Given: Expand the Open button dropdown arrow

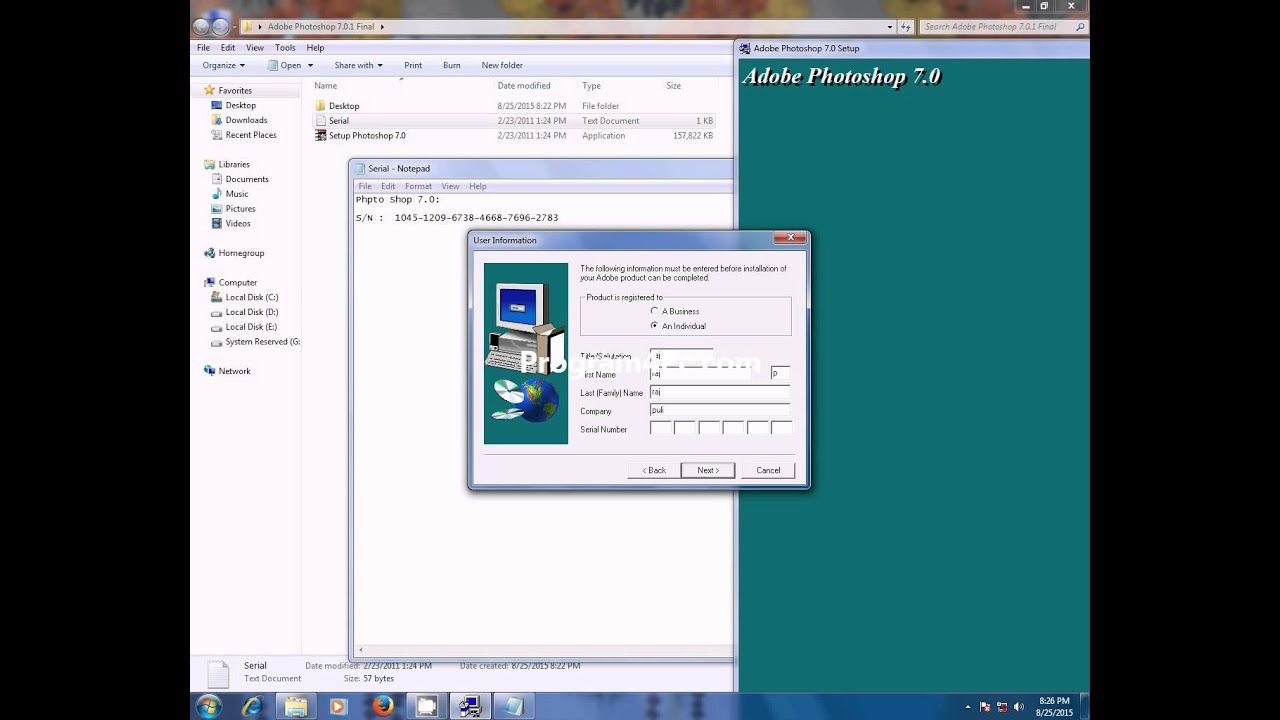Looking at the screenshot, I should tap(311, 66).
